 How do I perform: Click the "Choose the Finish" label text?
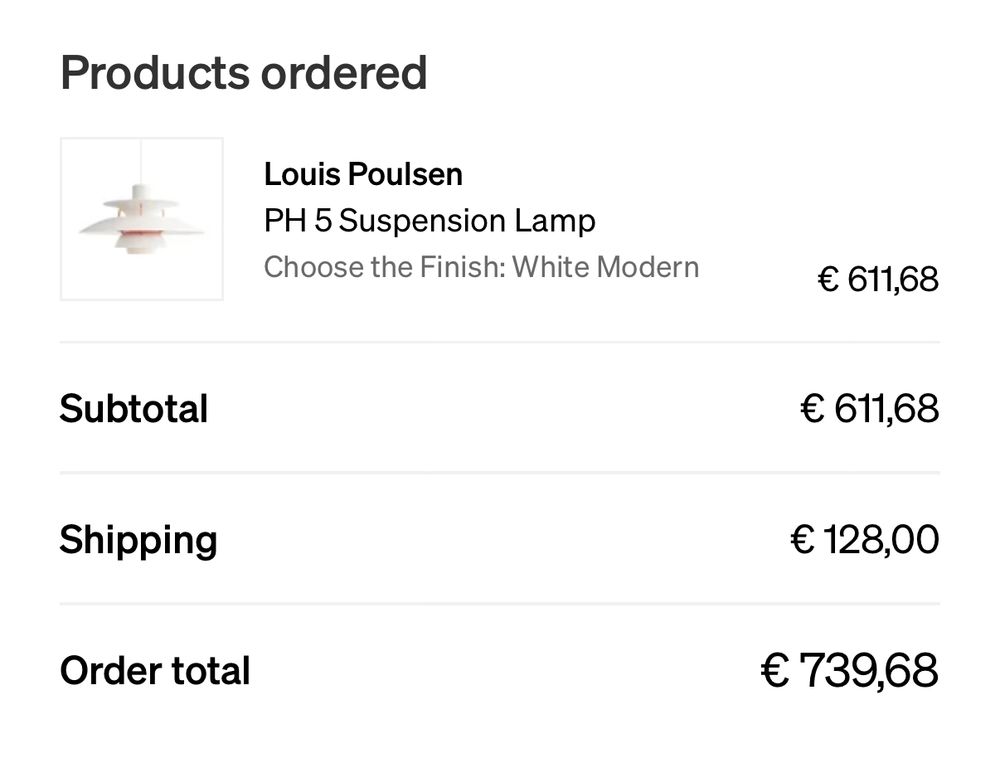pos(385,267)
